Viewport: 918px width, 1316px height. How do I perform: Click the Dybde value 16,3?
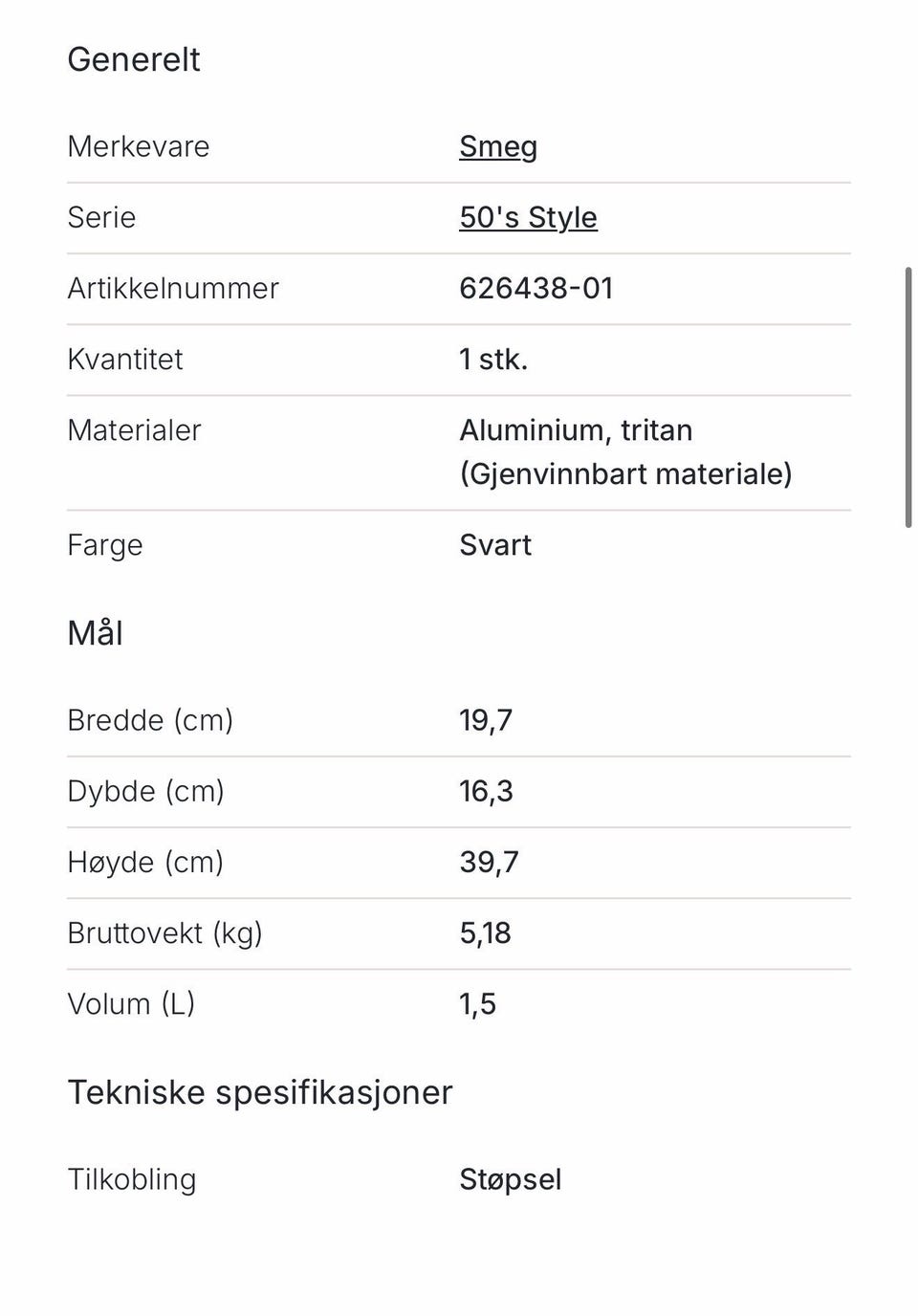tap(486, 791)
